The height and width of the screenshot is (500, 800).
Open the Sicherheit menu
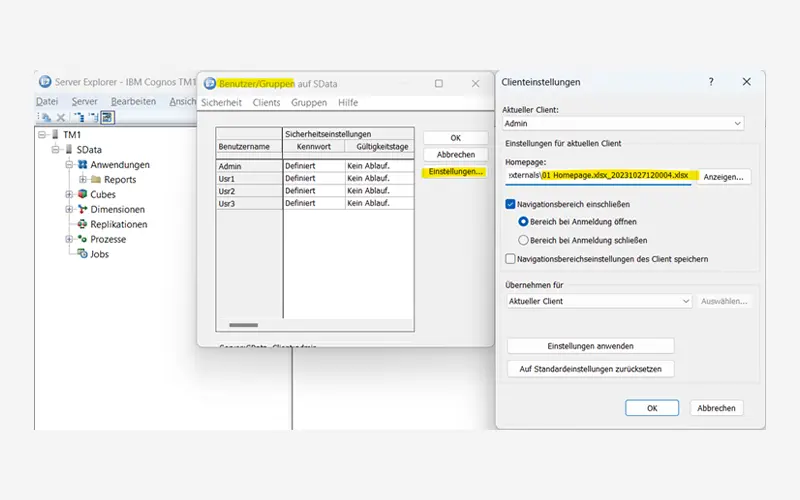(221, 103)
